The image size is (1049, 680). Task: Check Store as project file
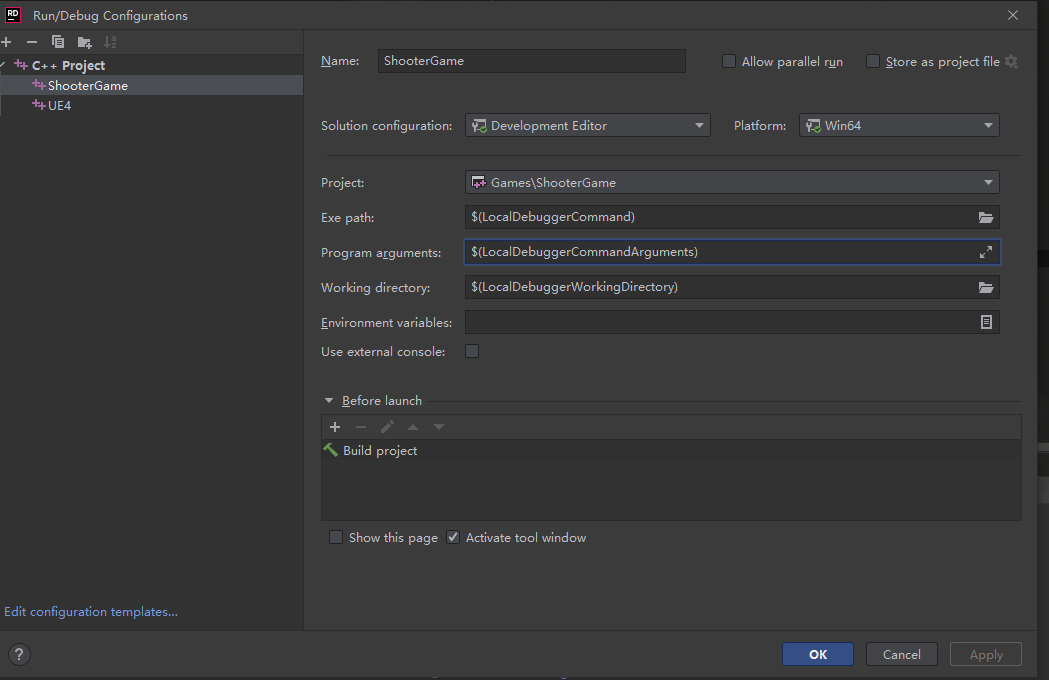(872, 62)
